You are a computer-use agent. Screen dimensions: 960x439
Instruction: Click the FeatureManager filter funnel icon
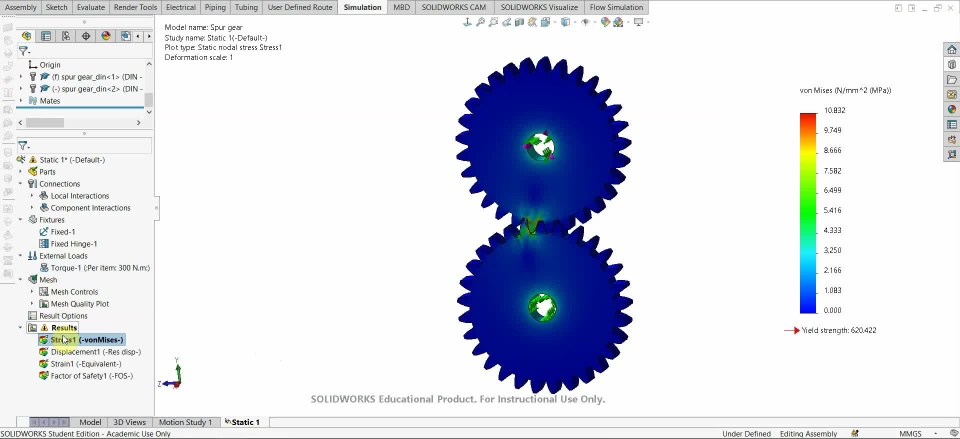point(23,51)
